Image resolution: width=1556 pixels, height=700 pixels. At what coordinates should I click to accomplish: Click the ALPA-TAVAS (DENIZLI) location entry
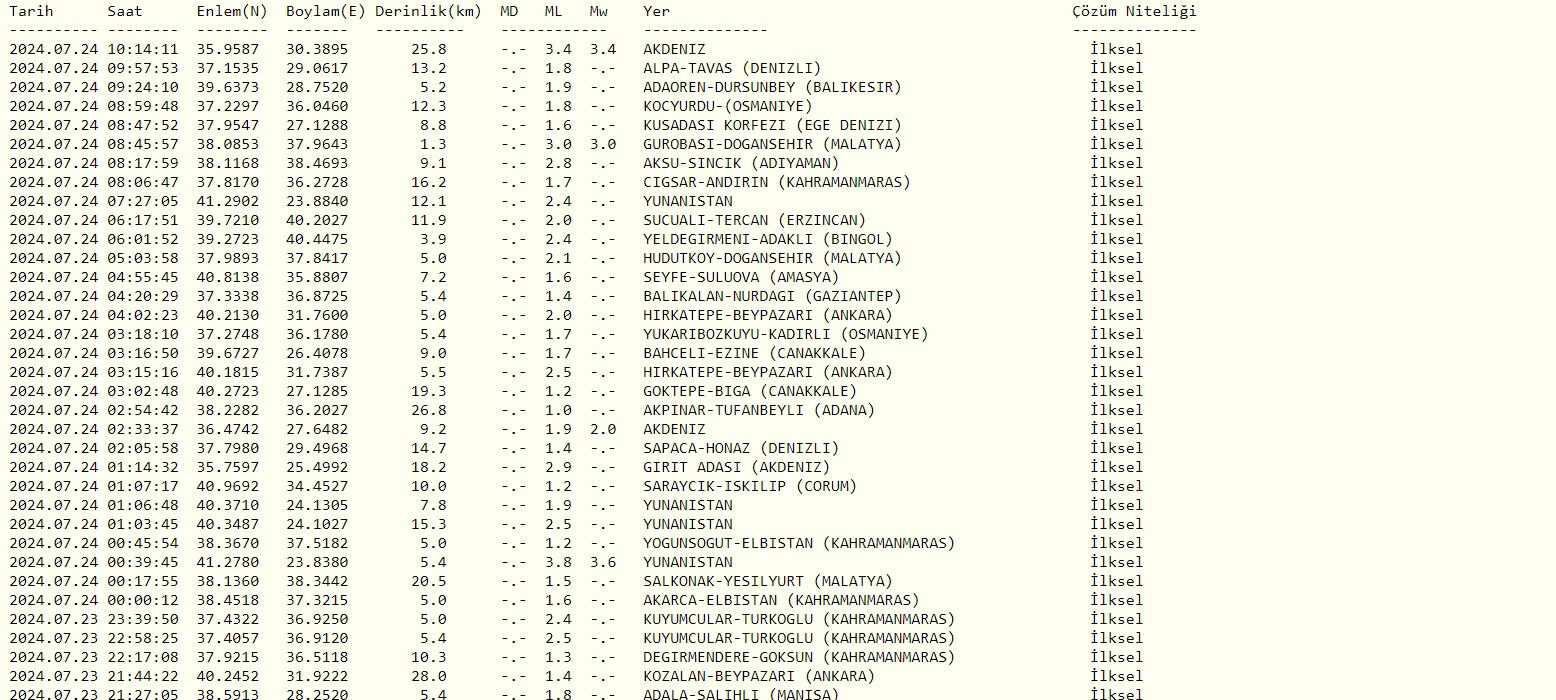click(732, 68)
